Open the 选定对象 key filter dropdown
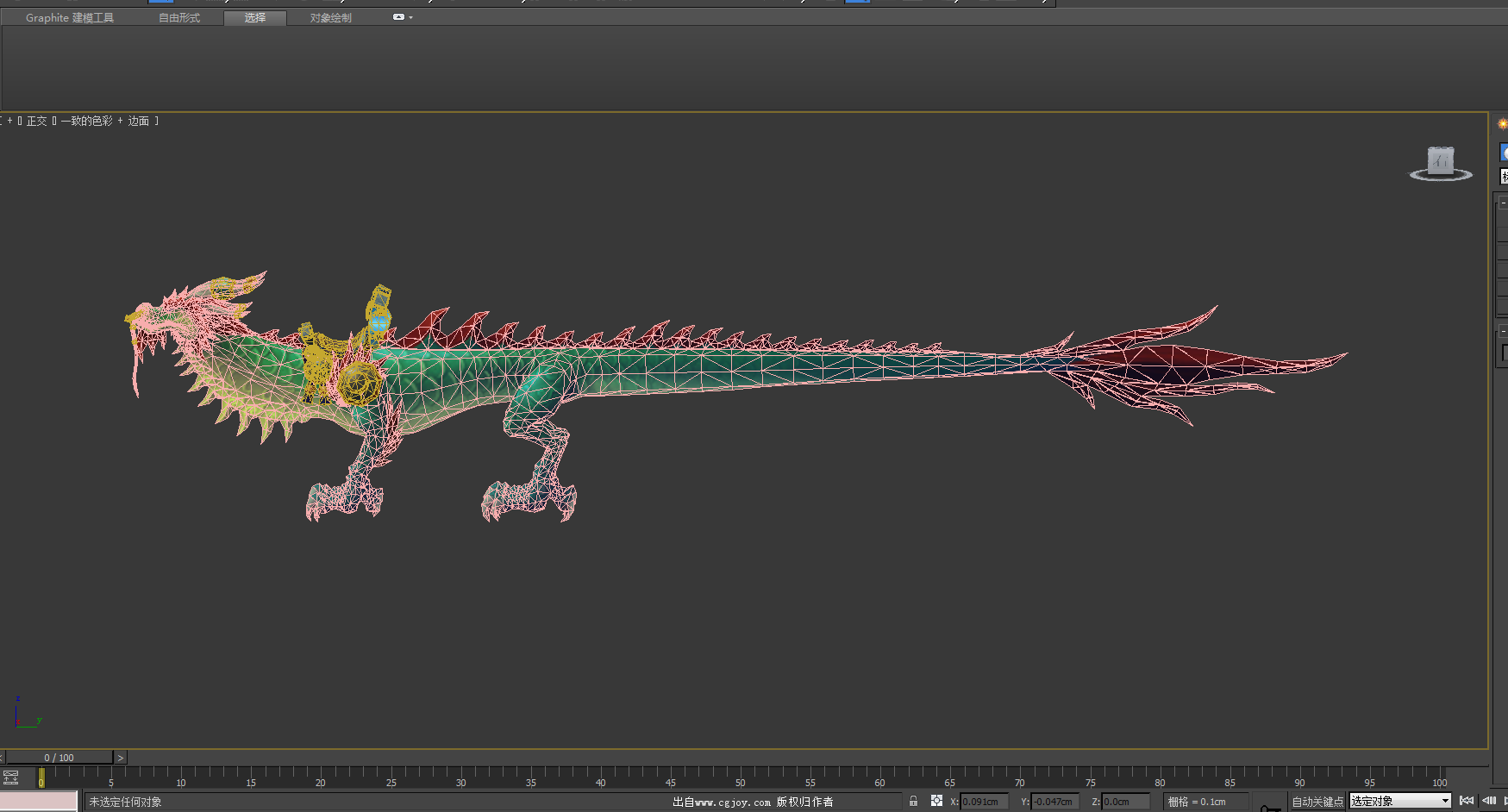 coord(1400,802)
